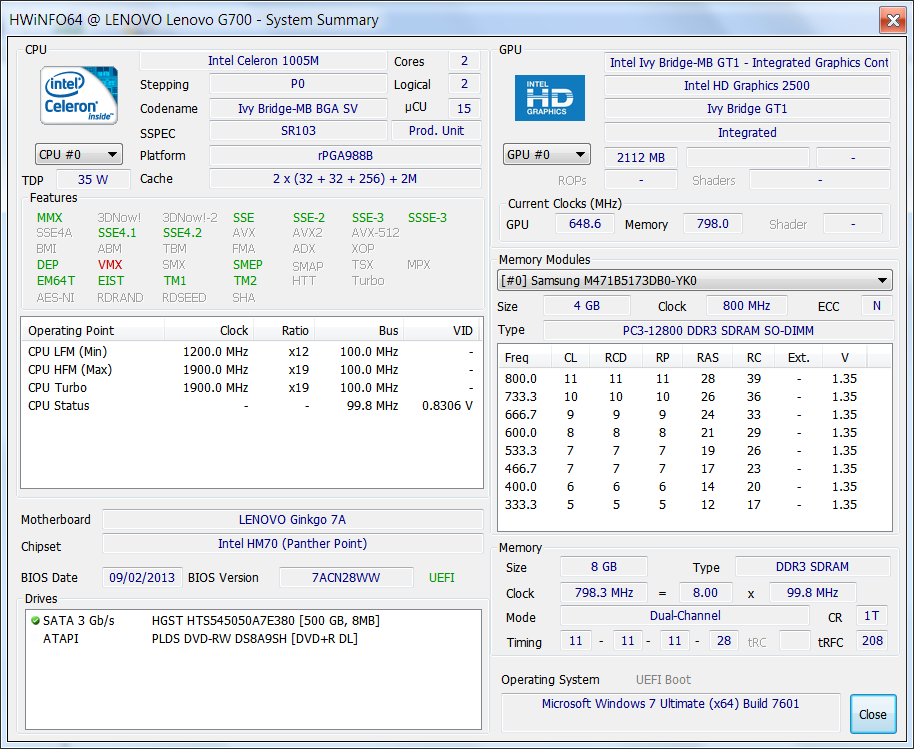
Task: Click the Prod. Unit field
Action: point(436,131)
